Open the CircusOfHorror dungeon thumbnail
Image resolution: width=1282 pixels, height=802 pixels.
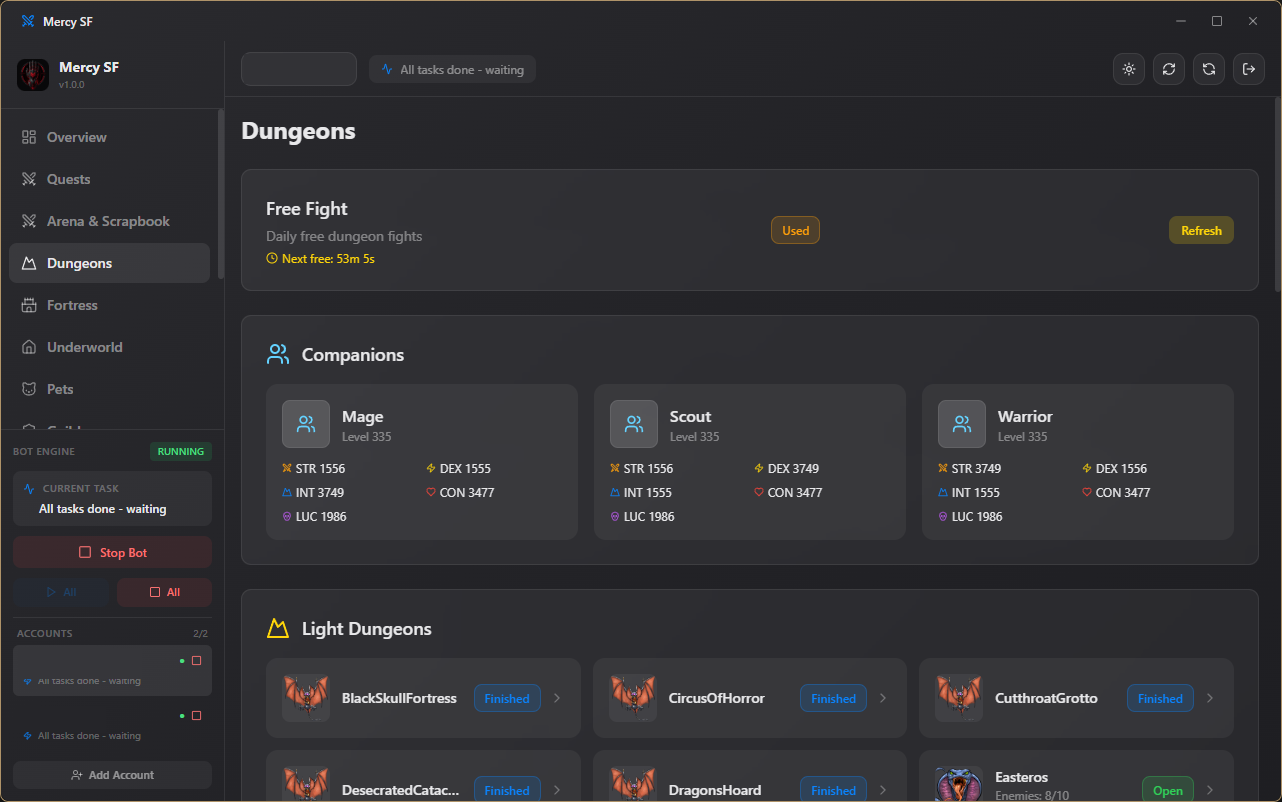pyautogui.click(x=633, y=698)
